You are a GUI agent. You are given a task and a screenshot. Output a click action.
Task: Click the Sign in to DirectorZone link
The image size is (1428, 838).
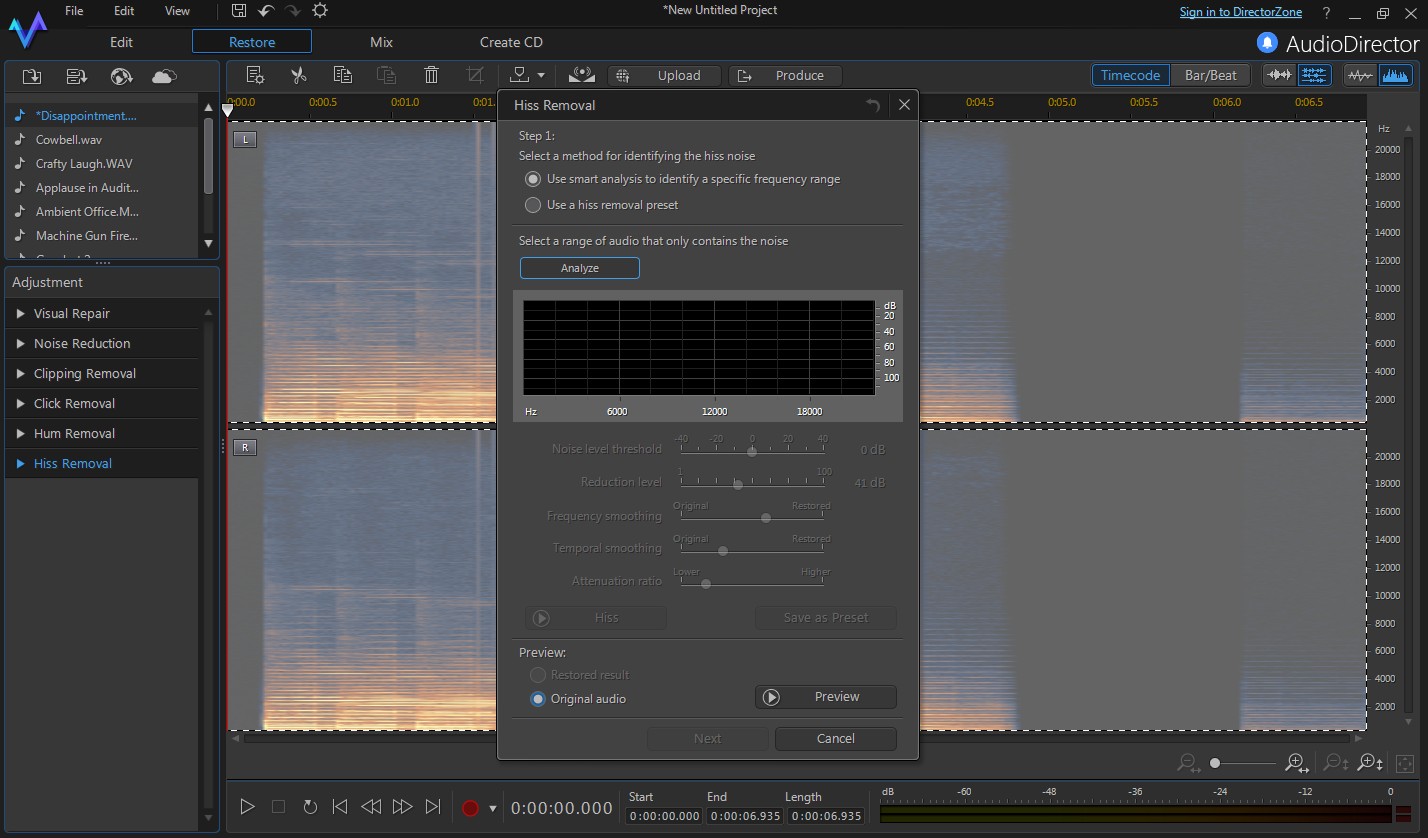pos(1240,12)
